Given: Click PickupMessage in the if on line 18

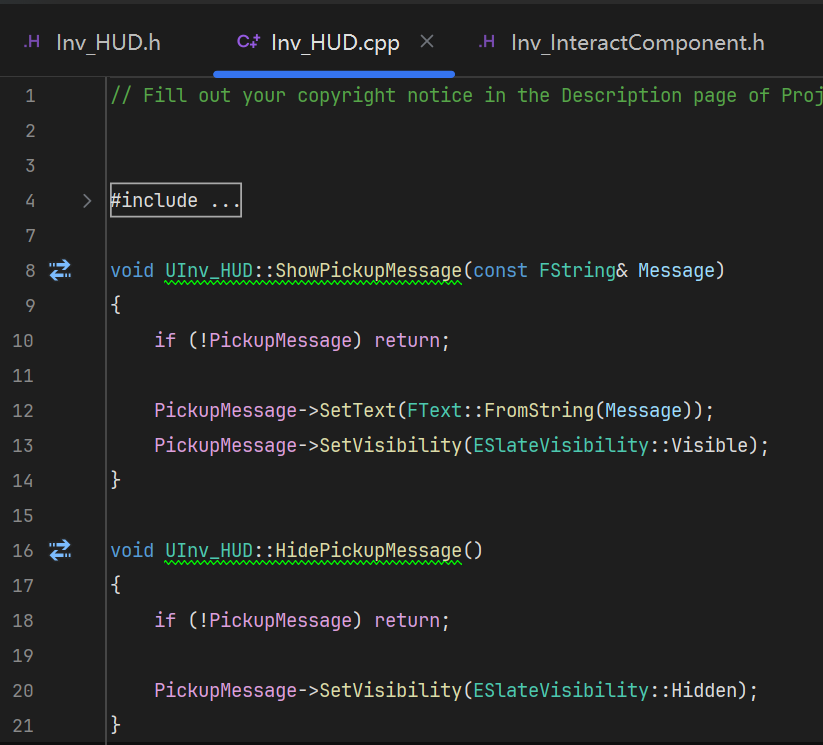Looking at the screenshot, I should [280, 621].
